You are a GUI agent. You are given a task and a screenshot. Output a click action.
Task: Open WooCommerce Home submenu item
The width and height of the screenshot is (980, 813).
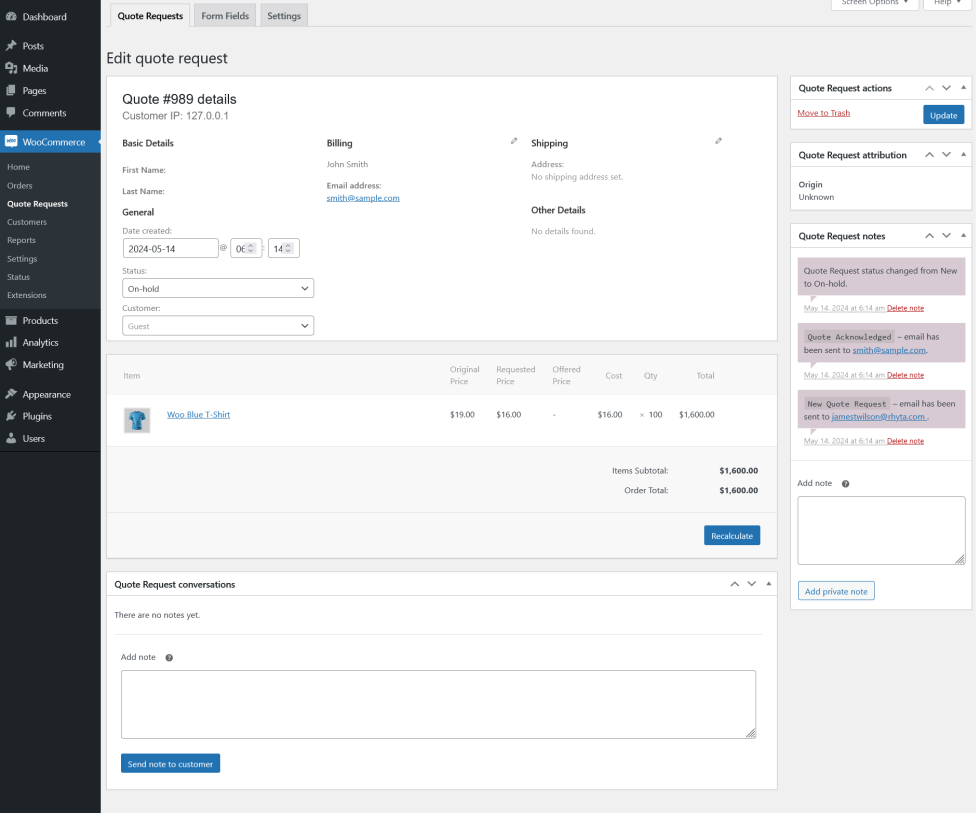18,167
